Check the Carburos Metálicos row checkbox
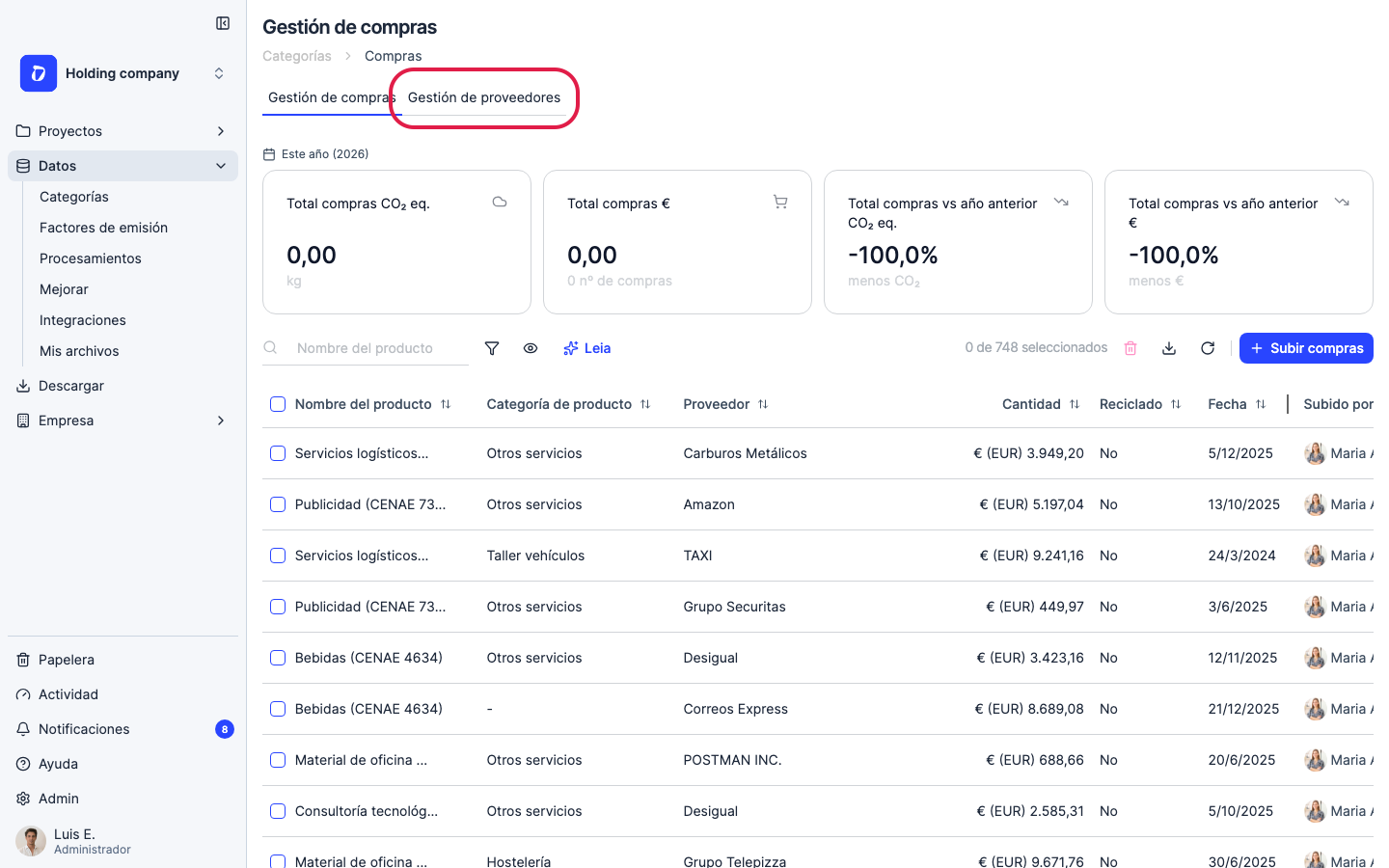The height and width of the screenshot is (868, 1389). (x=278, y=453)
